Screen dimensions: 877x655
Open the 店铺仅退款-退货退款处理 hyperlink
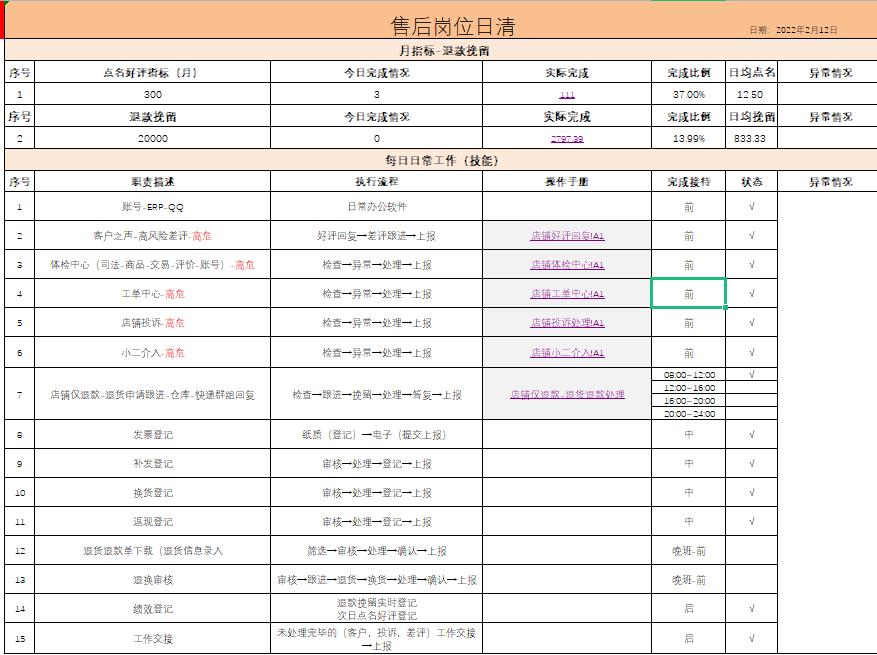pyautogui.click(x=569, y=394)
